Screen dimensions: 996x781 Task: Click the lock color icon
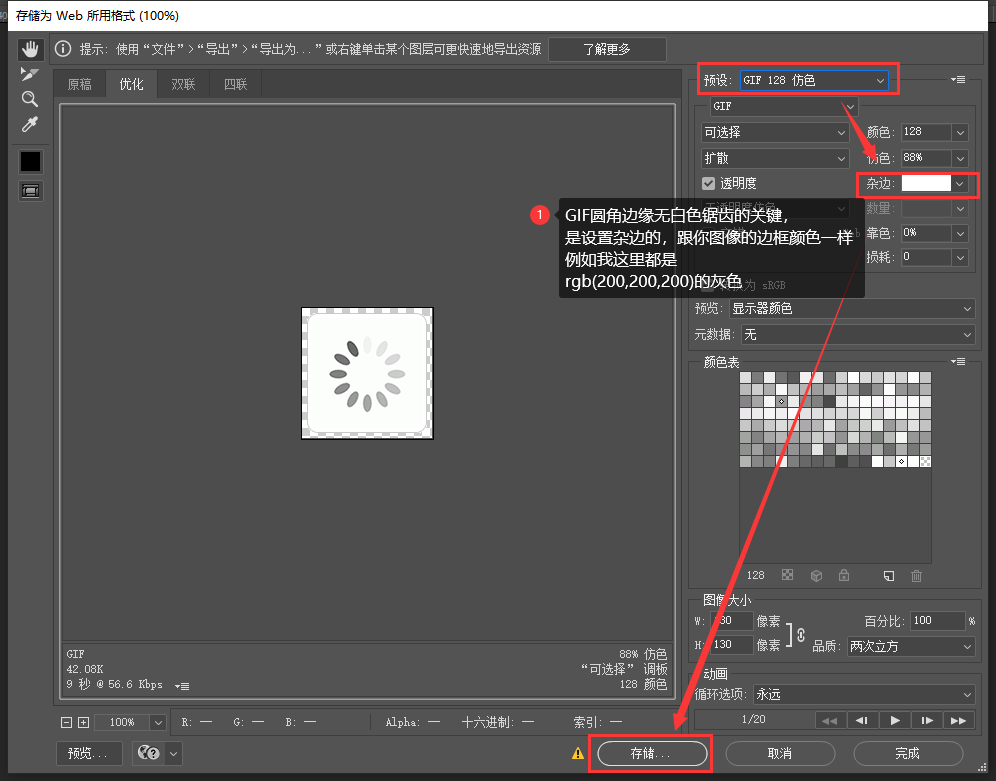(844, 576)
